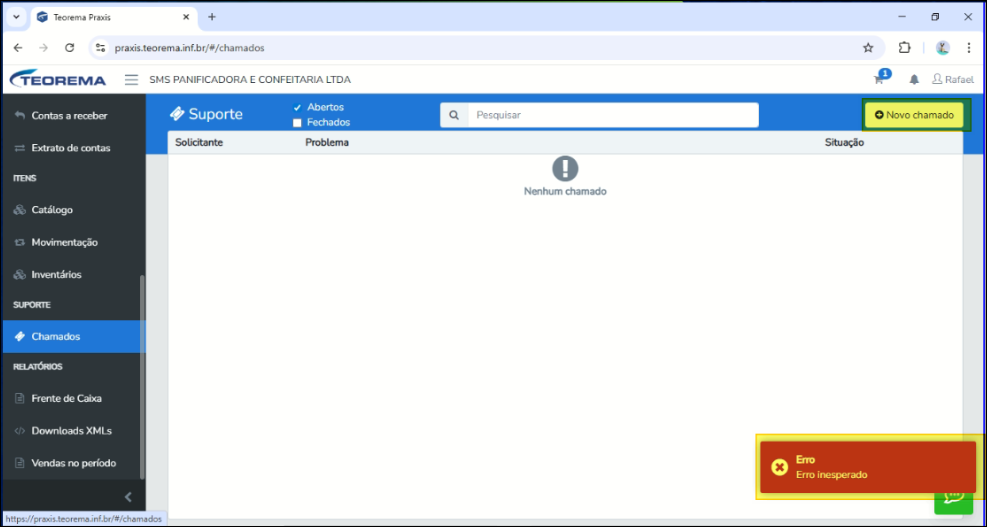Click the error toast X icon
Image resolution: width=987 pixels, height=527 pixels.
tap(780, 467)
